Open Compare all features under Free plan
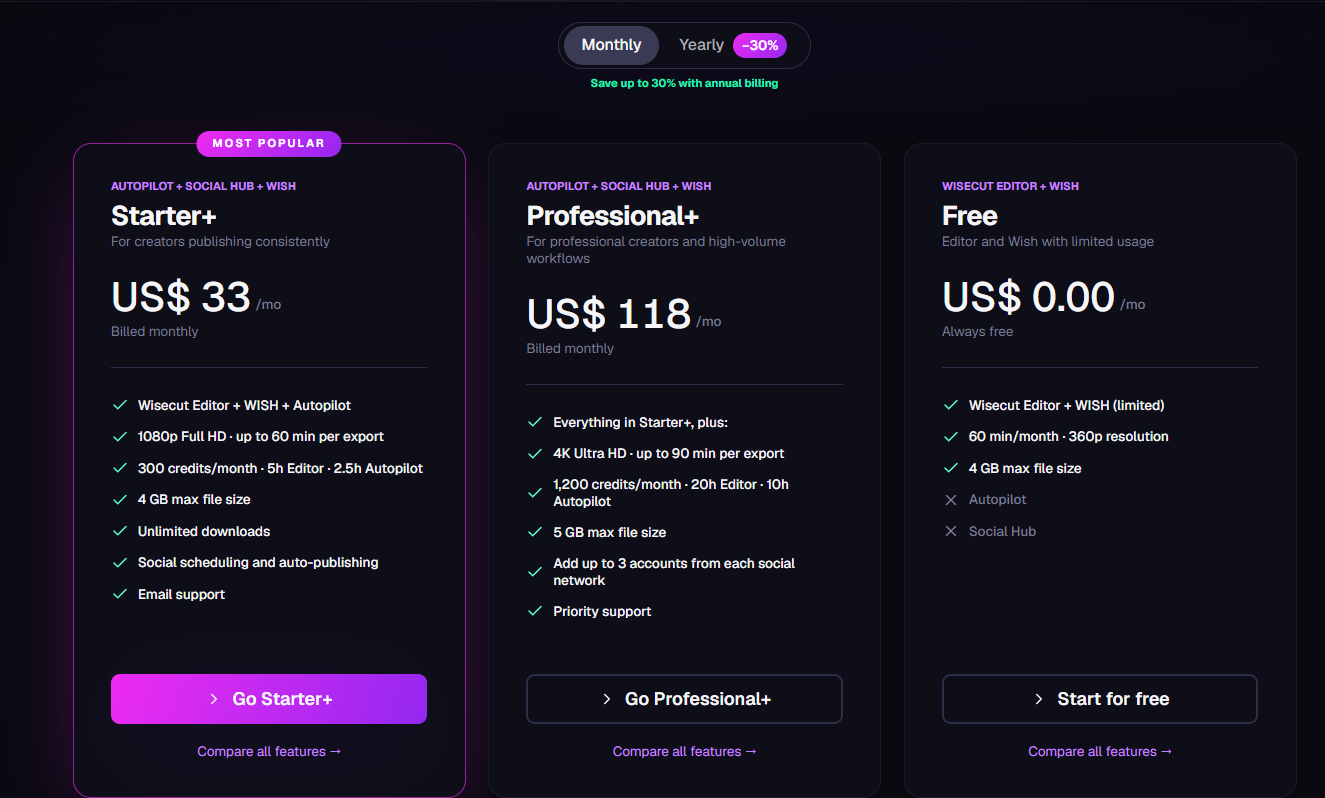This screenshot has width=1325, height=798. click(1100, 751)
